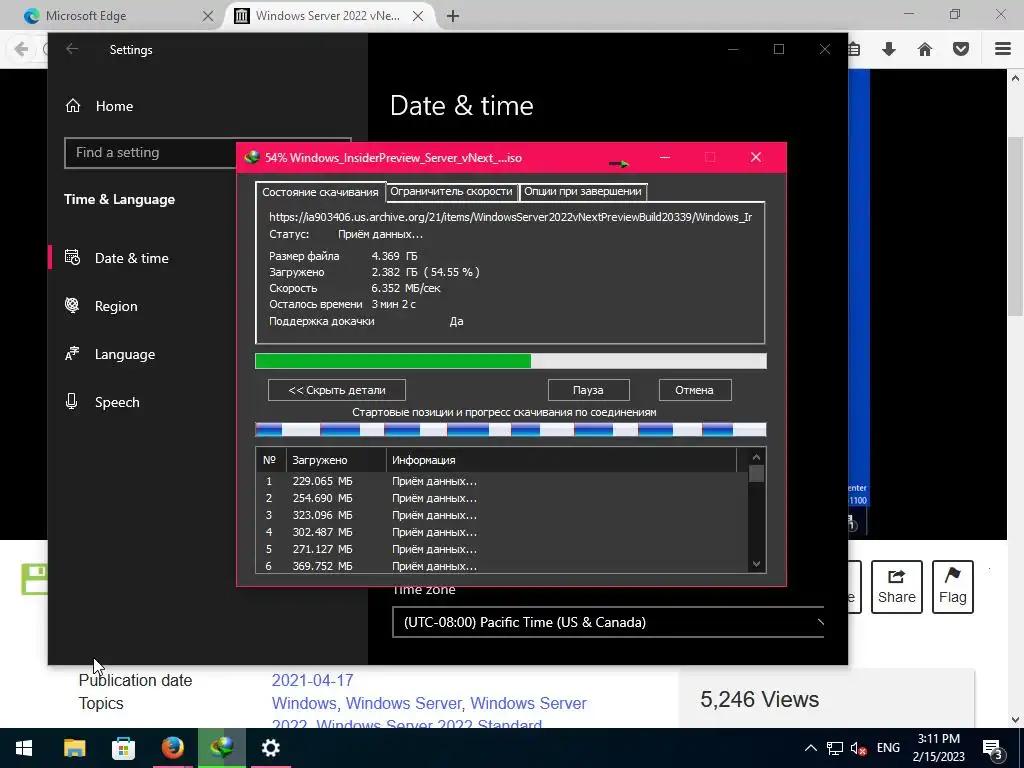Open File Explorer from the taskbar
This screenshot has height=768, width=1024.
click(x=74, y=748)
